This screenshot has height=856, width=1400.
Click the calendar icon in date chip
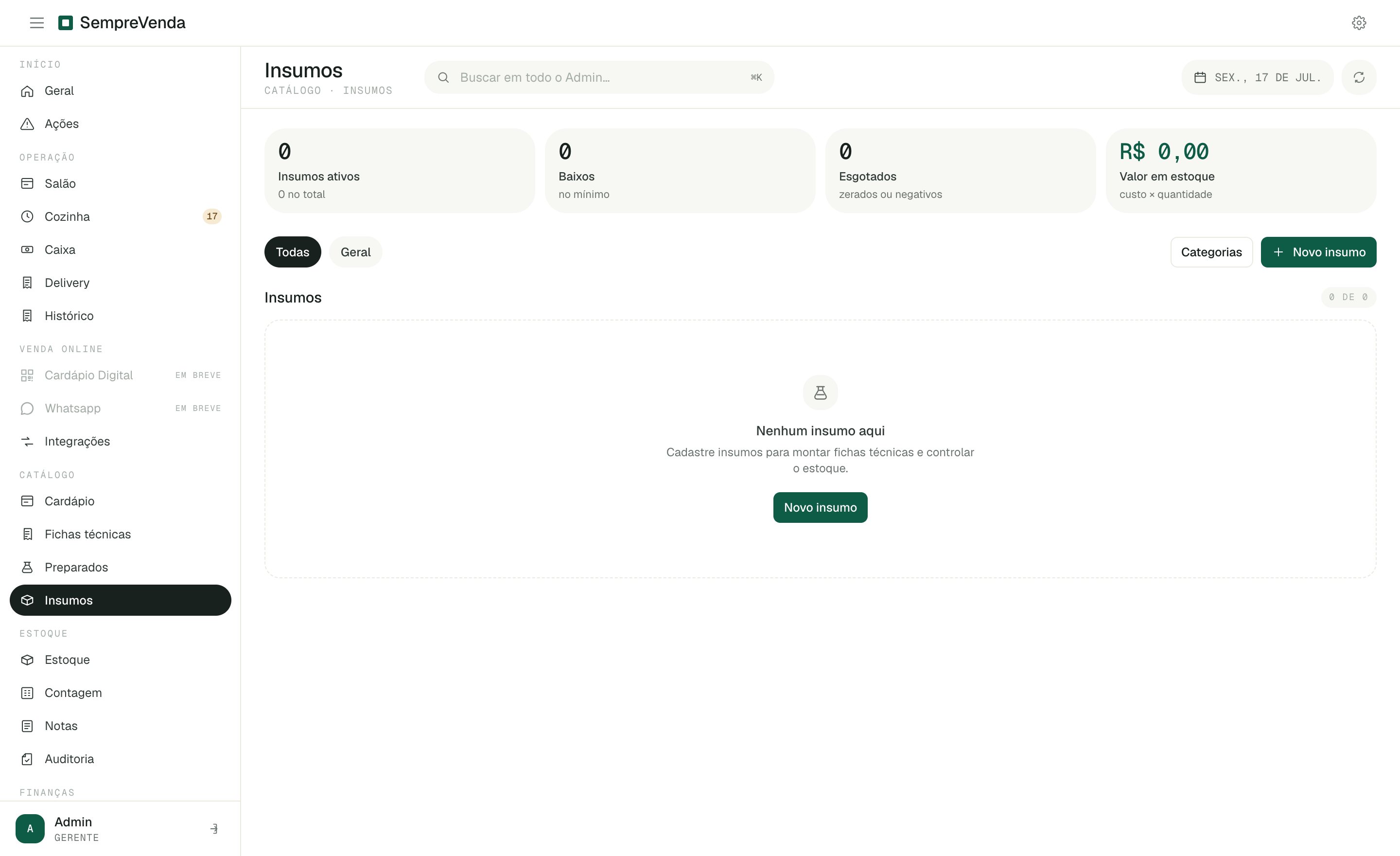[1200, 77]
